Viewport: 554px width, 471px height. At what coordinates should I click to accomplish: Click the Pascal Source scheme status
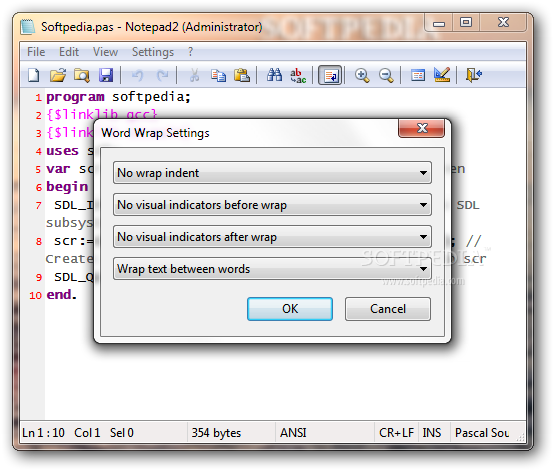(482, 432)
